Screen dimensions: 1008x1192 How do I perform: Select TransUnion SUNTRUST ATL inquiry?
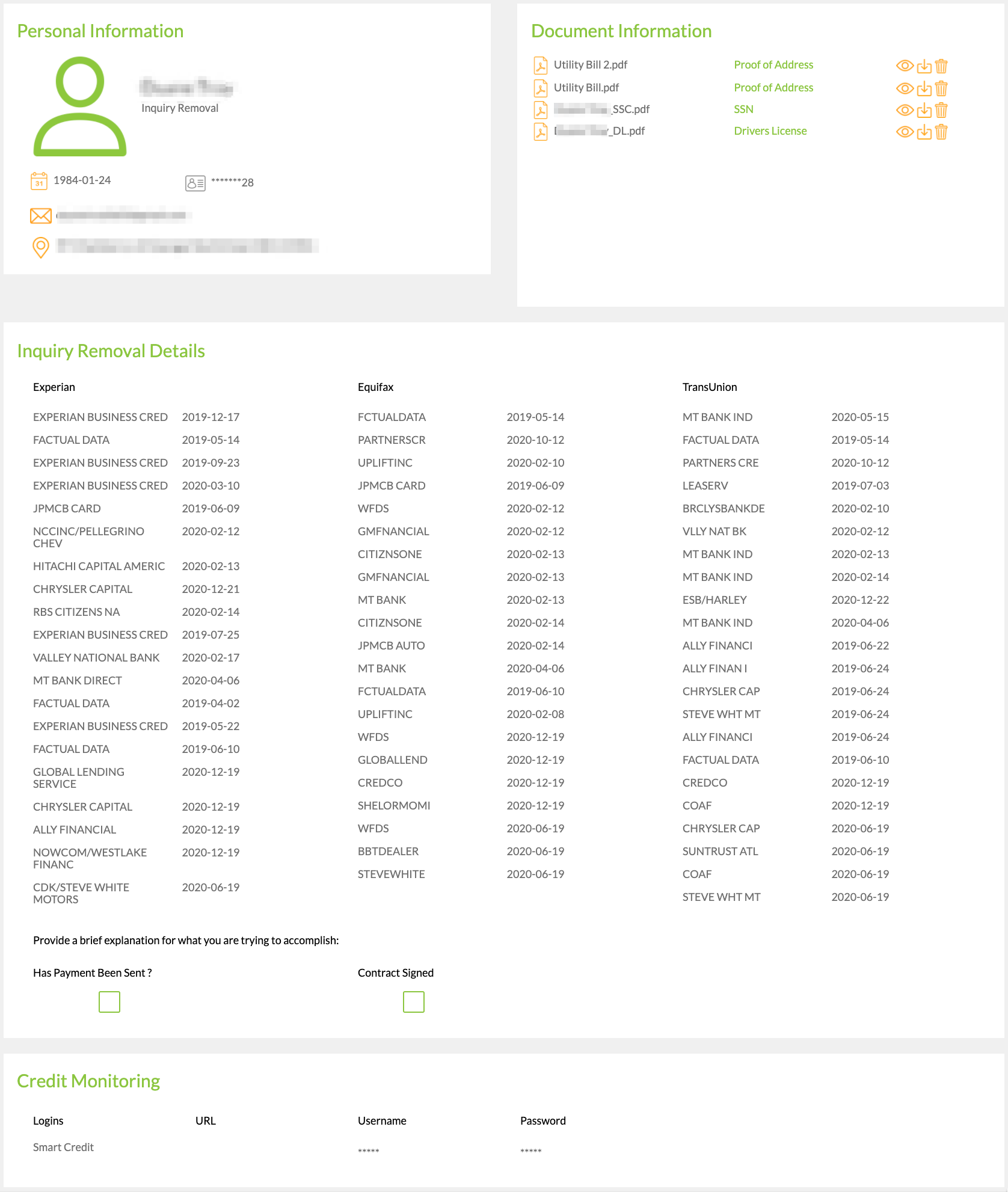[x=720, y=852]
